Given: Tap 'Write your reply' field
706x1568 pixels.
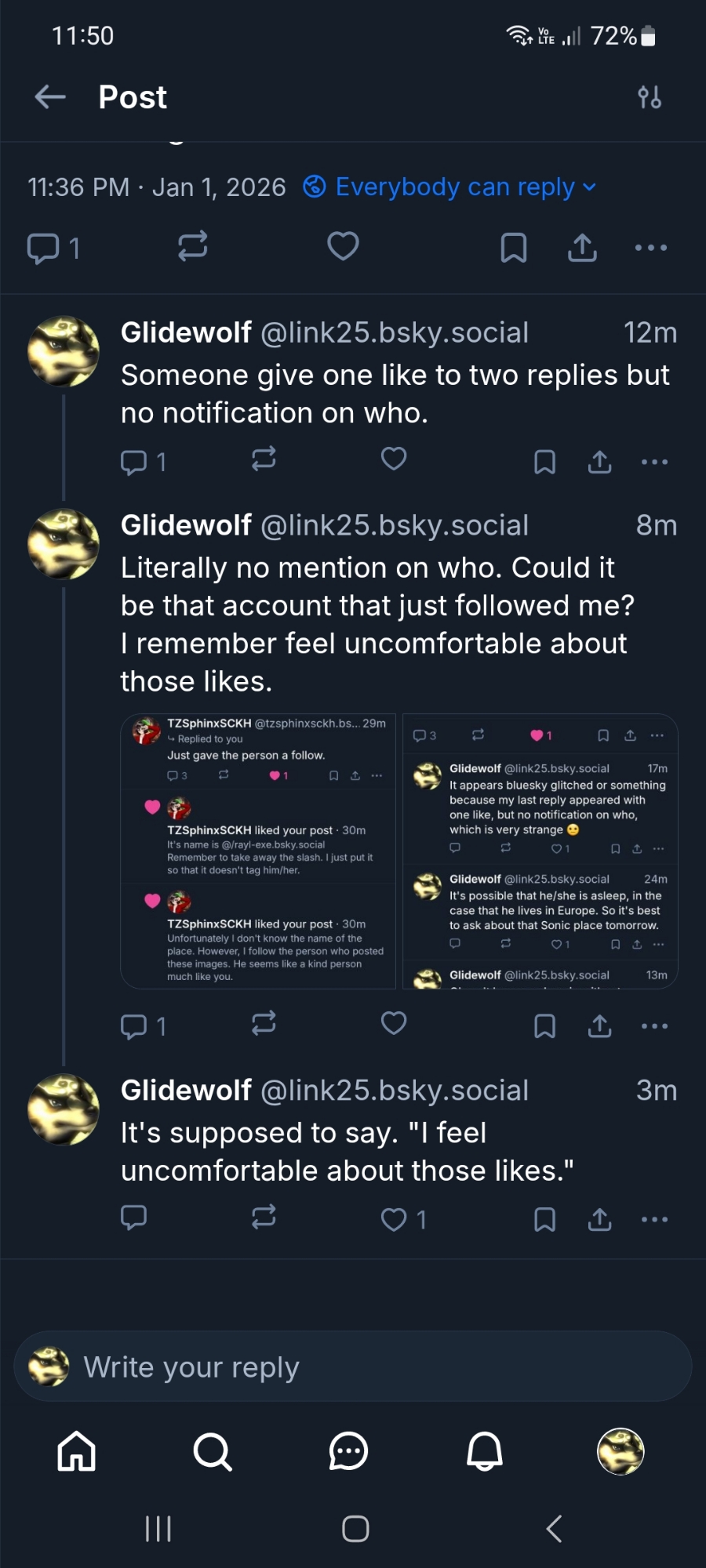Looking at the screenshot, I should click(x=353, y=1367).
